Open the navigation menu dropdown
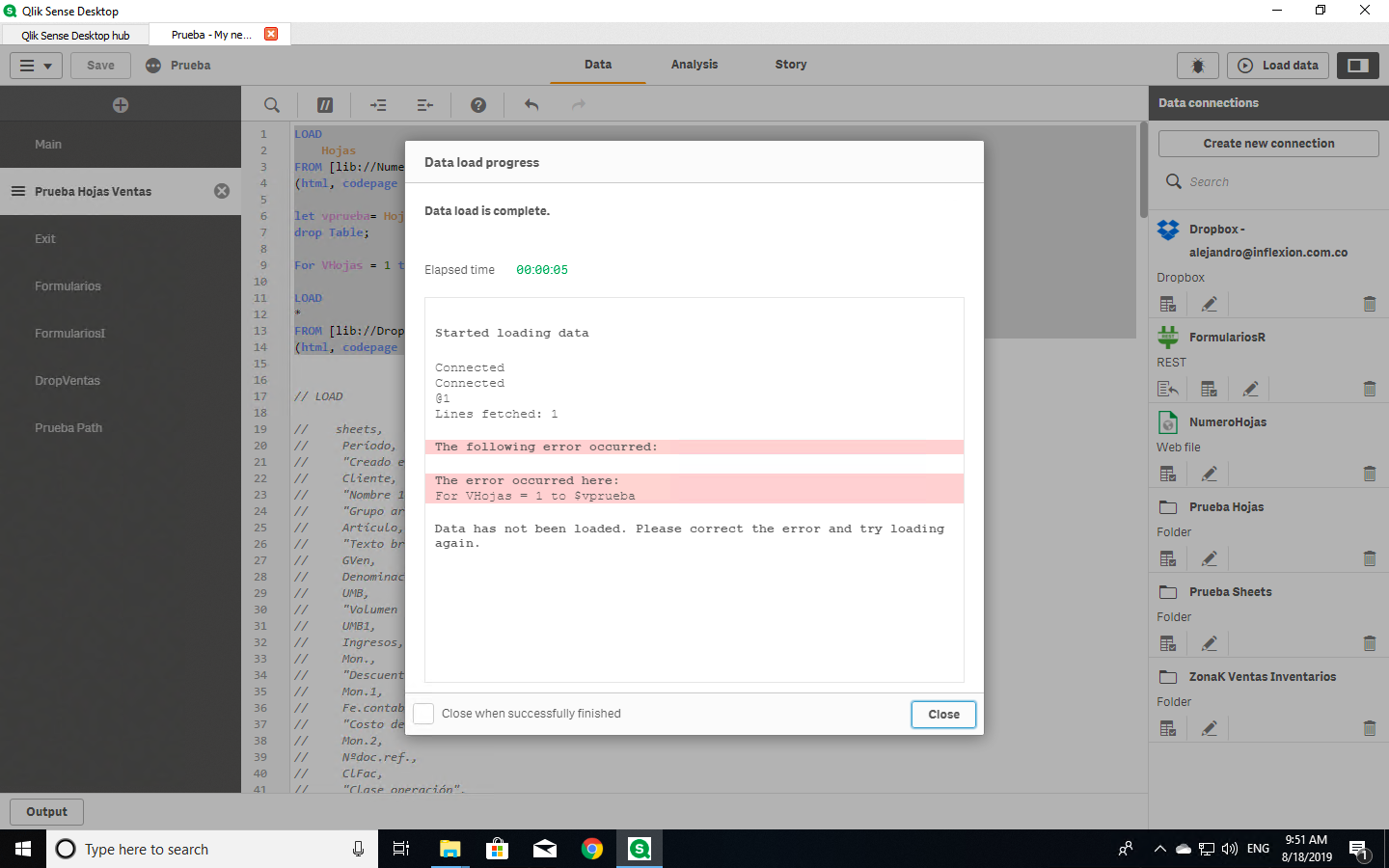 pyautogui.click(x=36, y=66)
